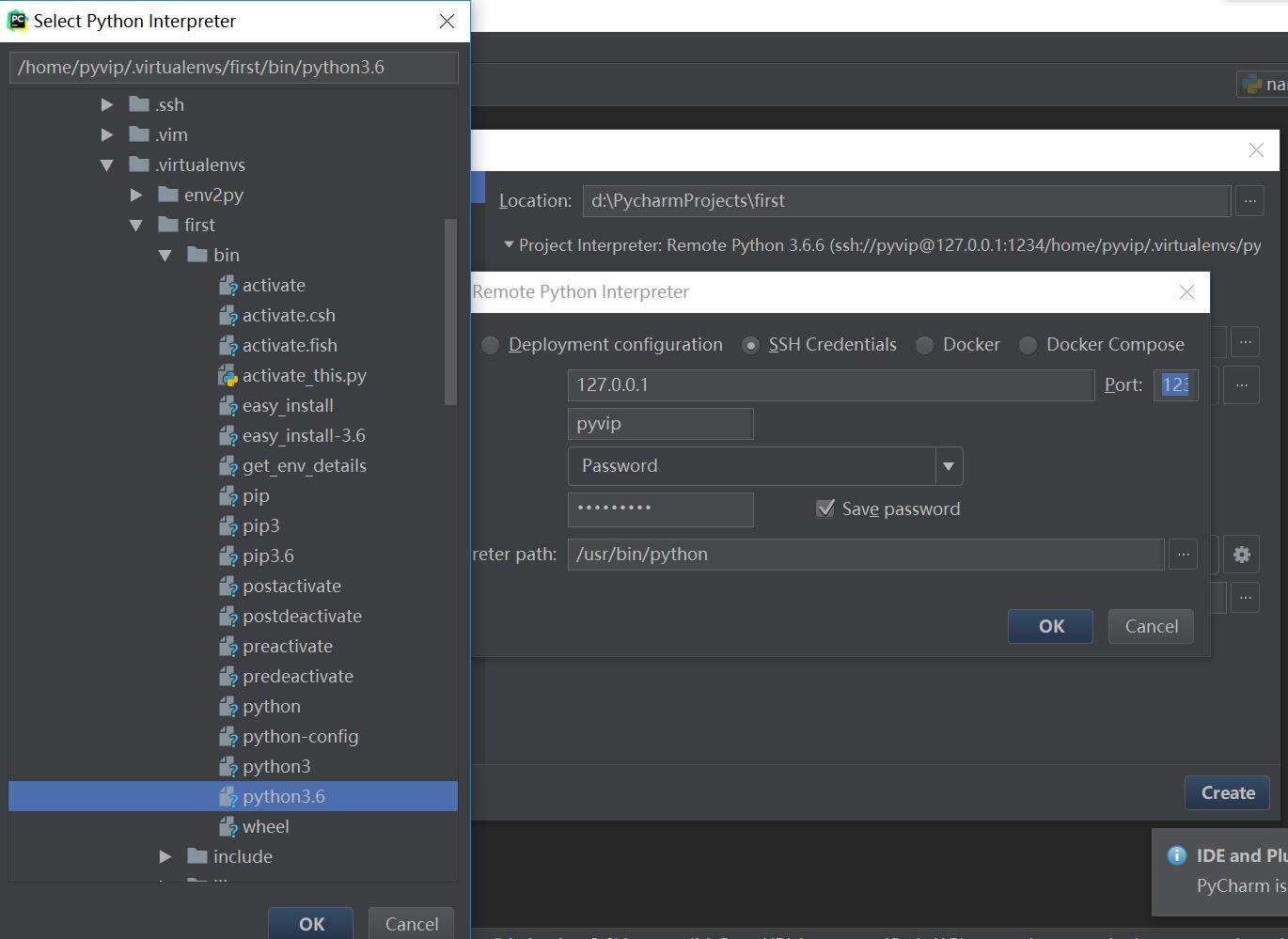Click OK in Remote Python Interpreter dialog
1288x939 pixels.
click(1051, 626)
